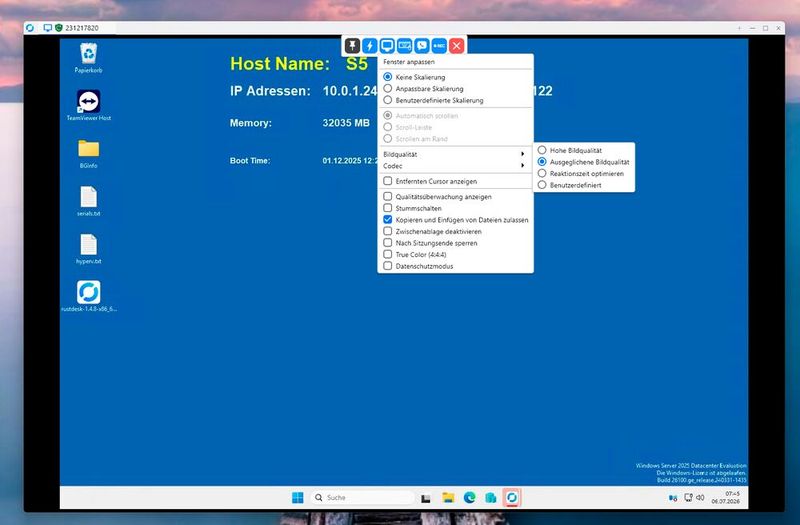Enable Datenschutzmodus checkbox

pyautogui.click(x=388, y=266)
